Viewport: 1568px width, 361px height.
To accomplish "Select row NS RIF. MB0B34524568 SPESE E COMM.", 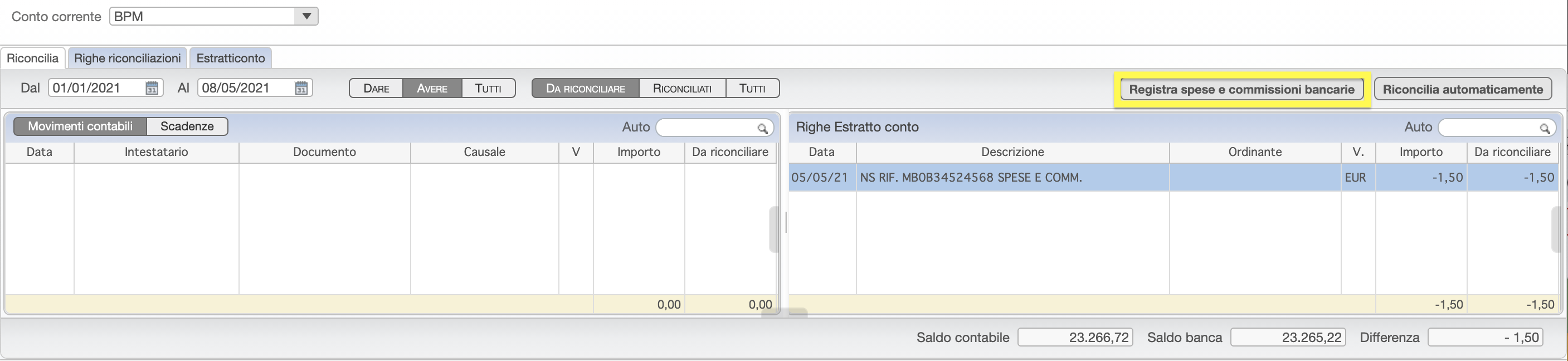I will click(x=1173, y=177).
